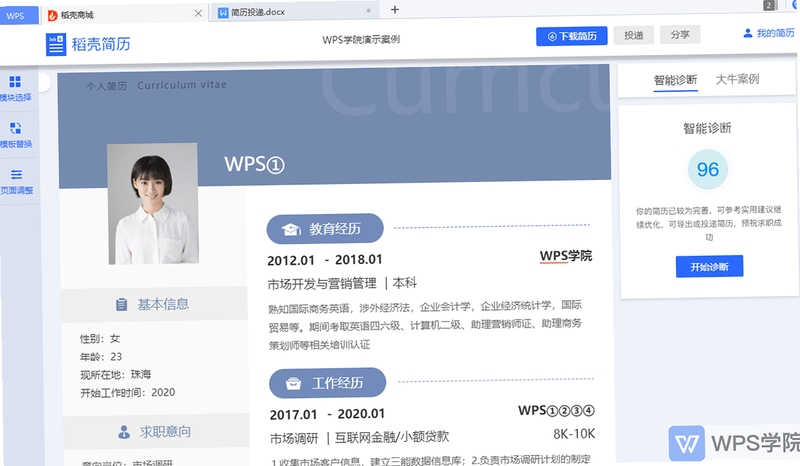
Task: Click the 现所在地：珠海 info line
Action: click(x=116, y=374)
